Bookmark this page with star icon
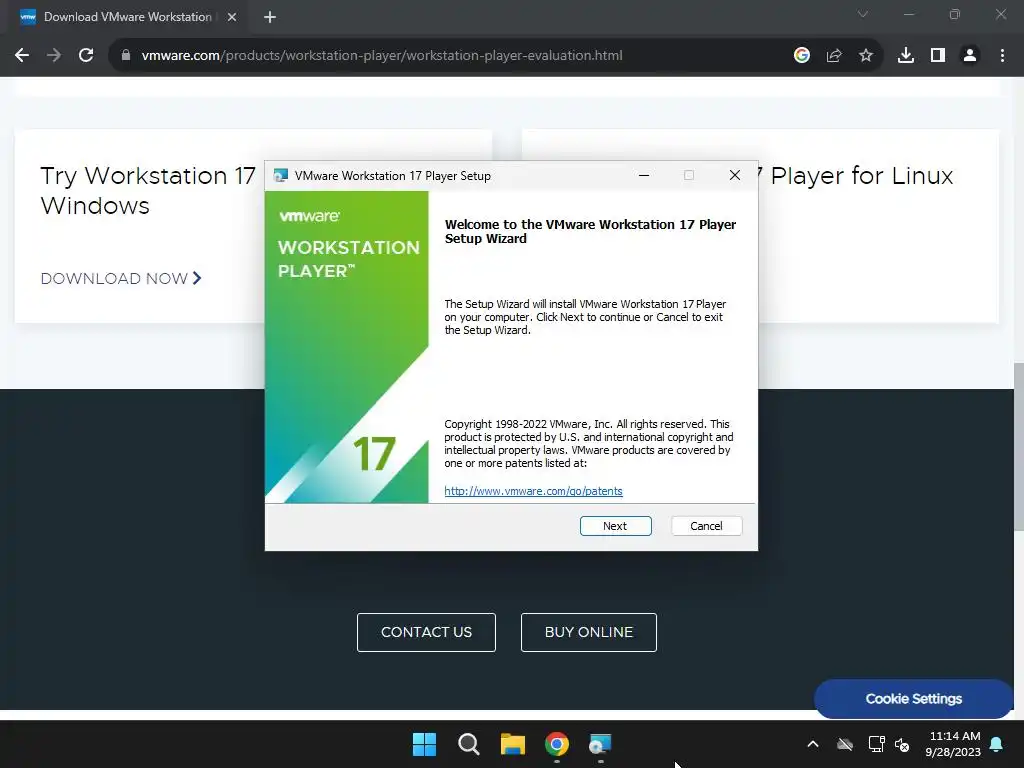The width and height of the screenshot is (1024, 768). (866, 56)
